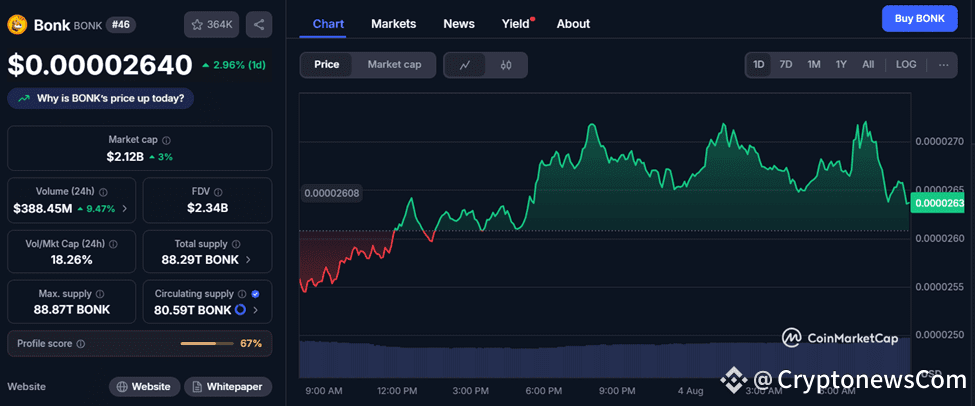Expand Circulating supply details chevron
This screenshot has width=975, height=406.
[256, 310]
